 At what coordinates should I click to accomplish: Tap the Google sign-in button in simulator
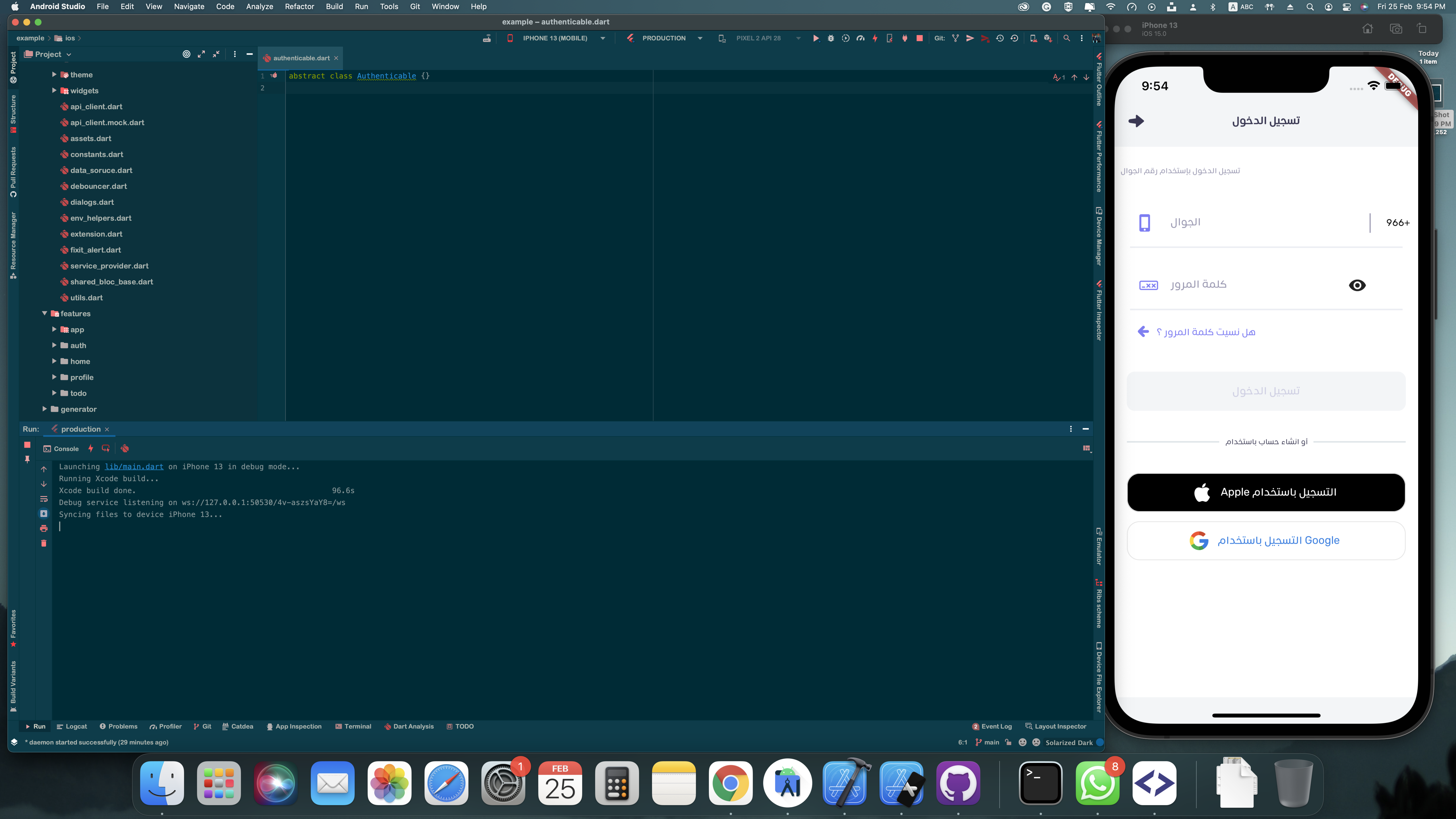pos(1266,541)
